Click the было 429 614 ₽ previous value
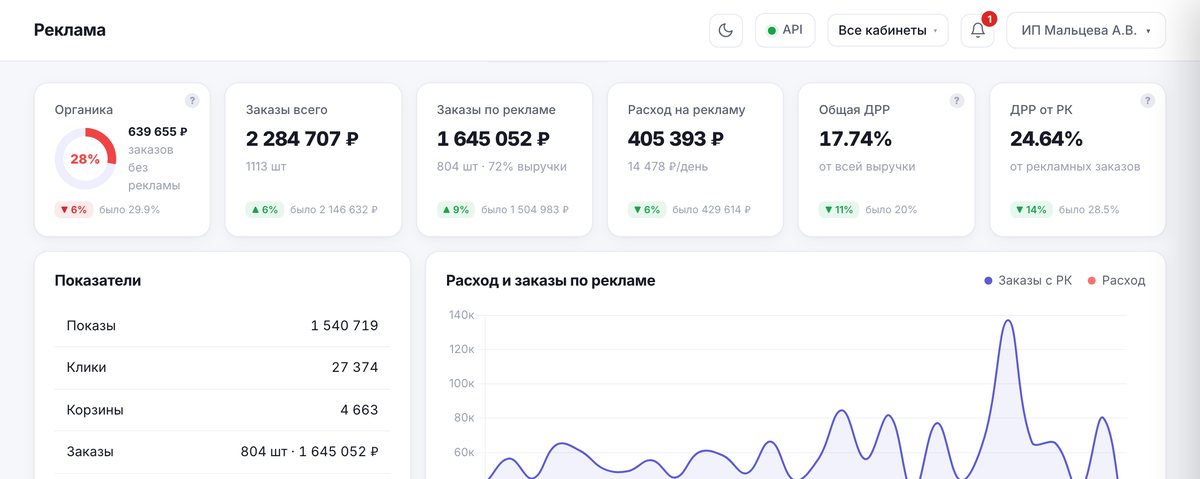The width and height of the screenshot is (1200, 479). tap(711, 210)
